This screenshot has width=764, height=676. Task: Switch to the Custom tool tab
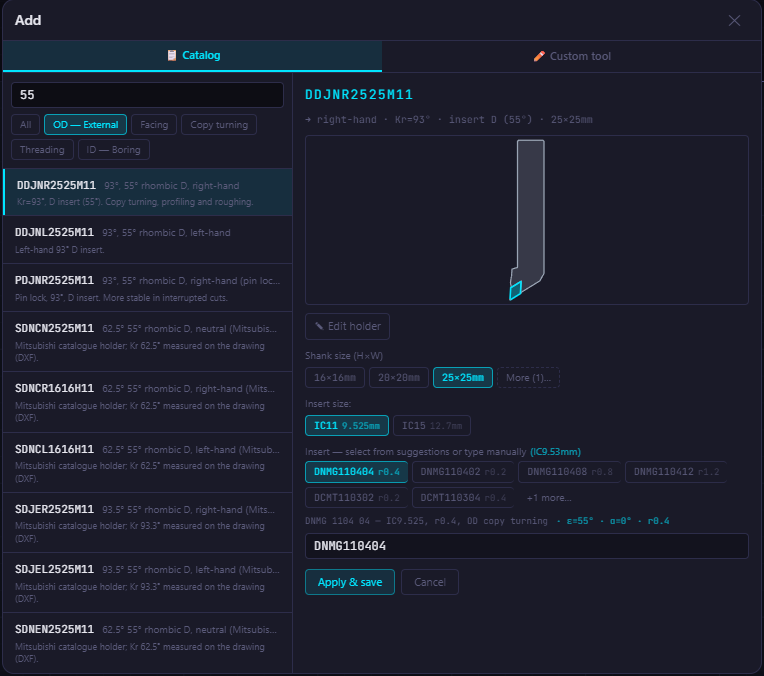point(572,56)
